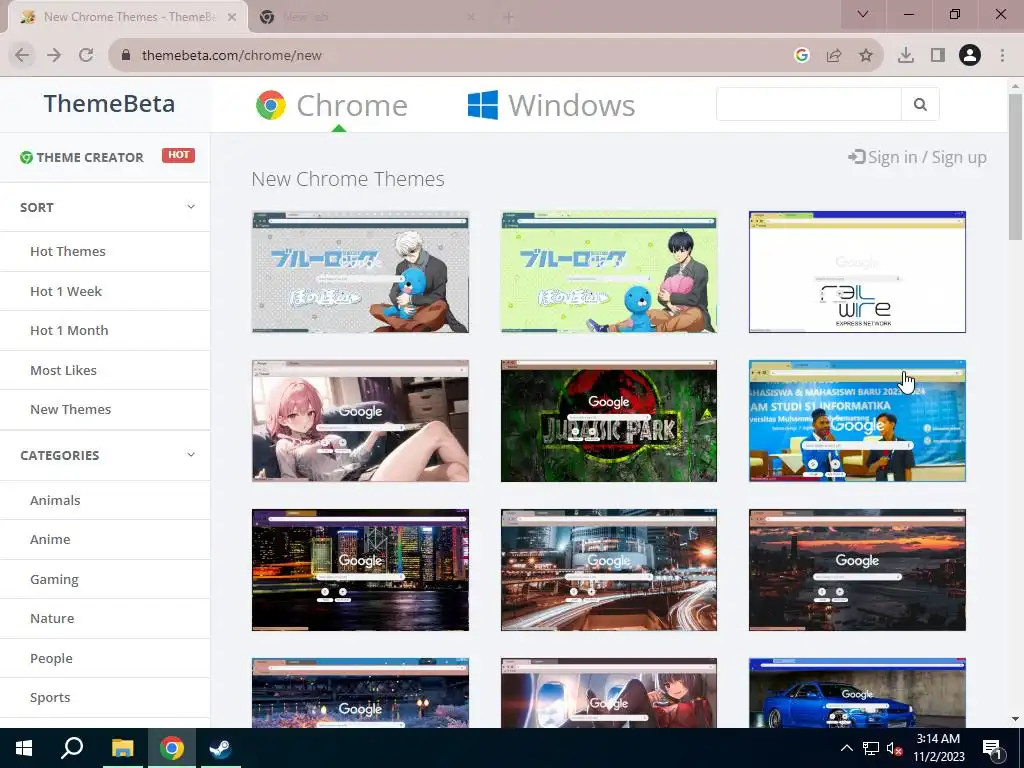Image resolution: width=1024 pixels, height=768 pixels.
Task: Open the notification center icon
Action: pyautogui.click(x=992, y=749)
